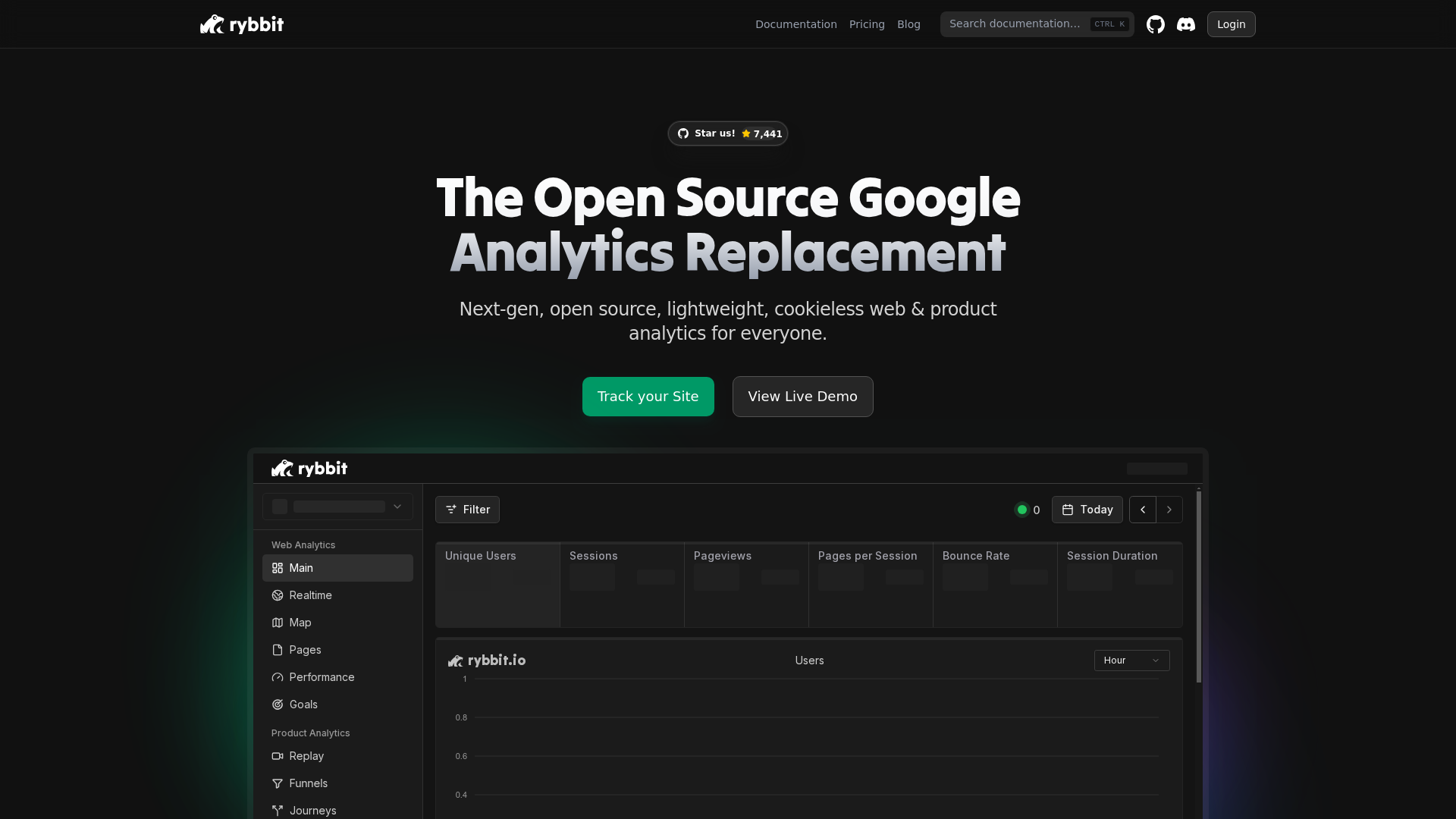Click the Search documentation field
This screenshot has width=1456, height=819.
[1016, 24]
